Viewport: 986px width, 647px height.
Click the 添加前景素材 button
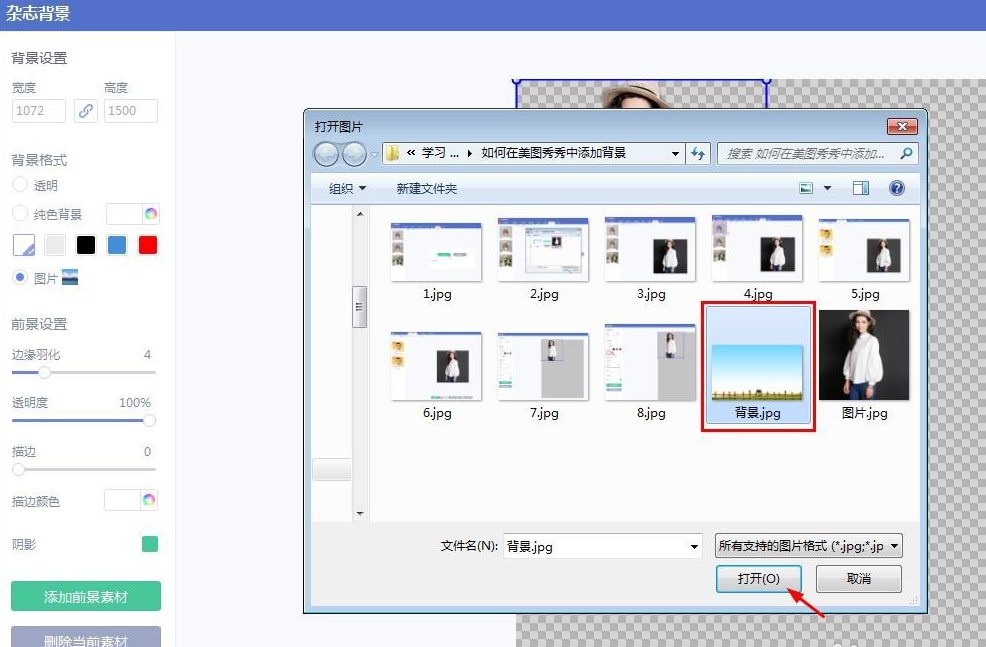click(x=86, y=597)
